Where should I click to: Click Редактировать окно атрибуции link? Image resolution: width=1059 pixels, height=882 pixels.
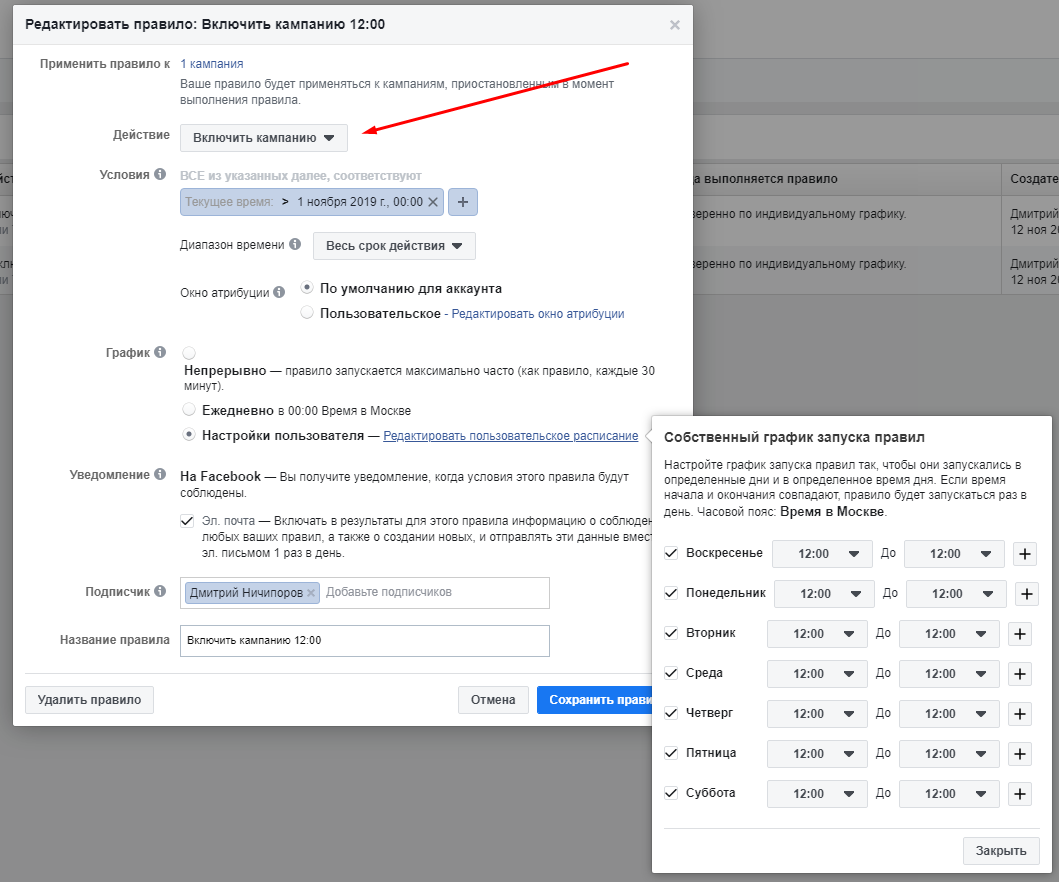tap(538, 314)
